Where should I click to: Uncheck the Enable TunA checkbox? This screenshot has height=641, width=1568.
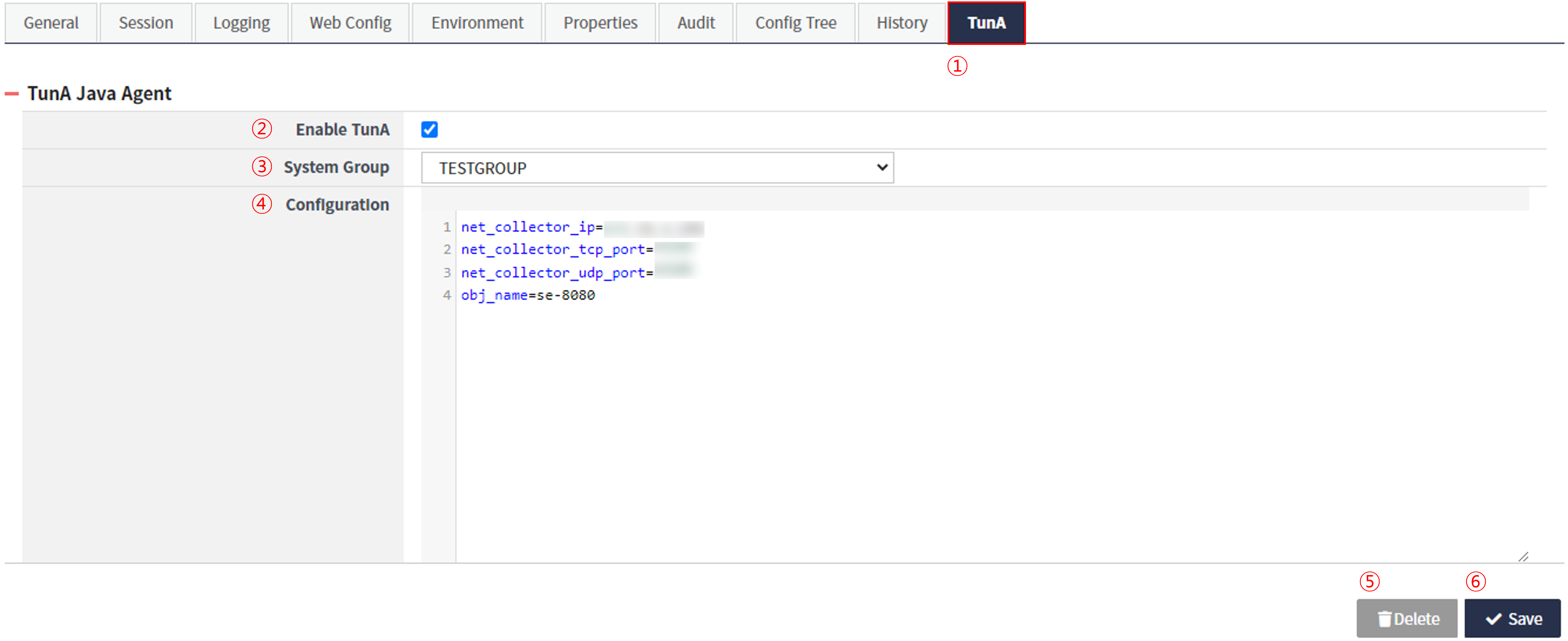429,130
